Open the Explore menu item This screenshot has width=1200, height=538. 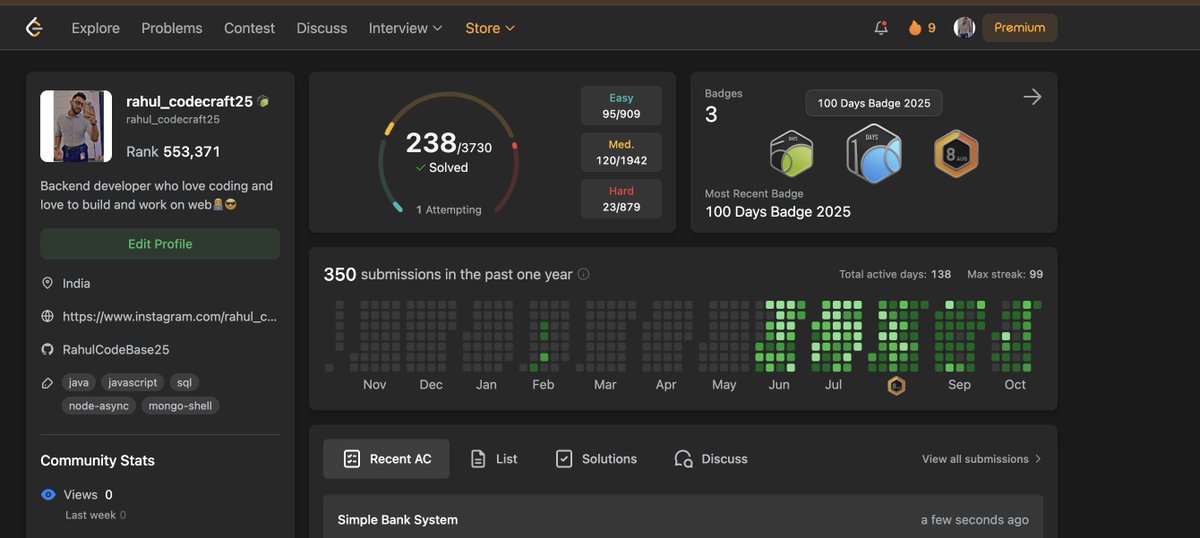95,28
